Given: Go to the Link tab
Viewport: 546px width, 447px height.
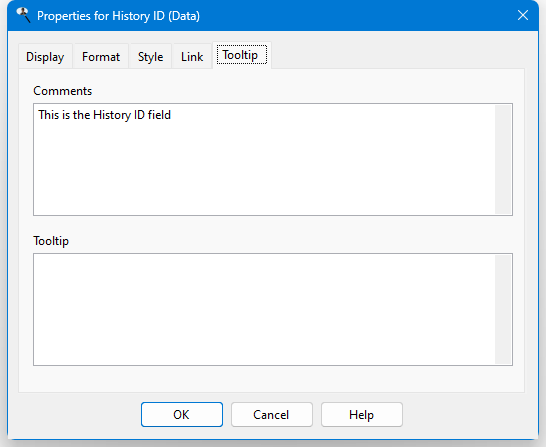Looking at the screenshot, I should click(x=192, y=56).
